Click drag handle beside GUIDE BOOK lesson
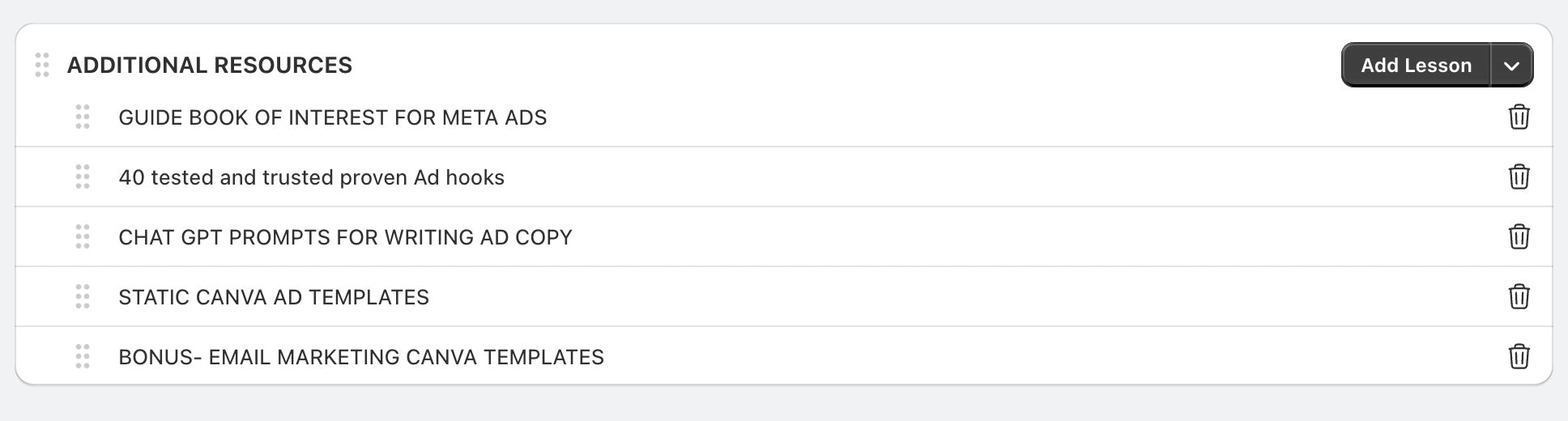This screenshot has height=421, width=1568. [83, 117]
